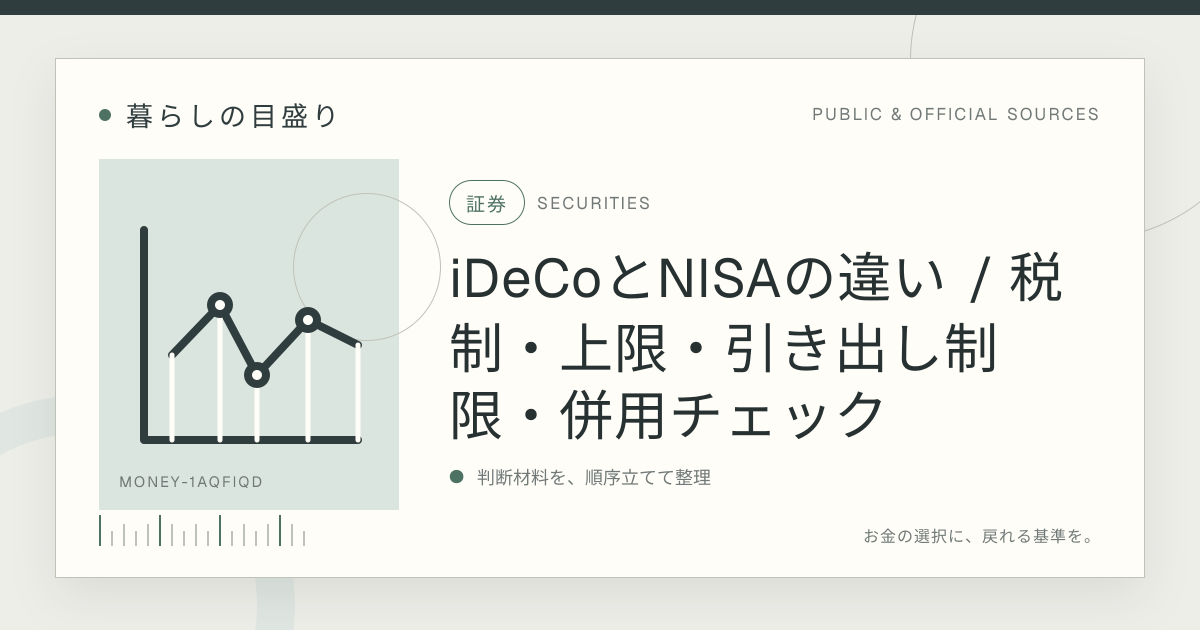
Task: Click the dark header bar above the card
Action: pyautogui.click(x=600, y=7)
